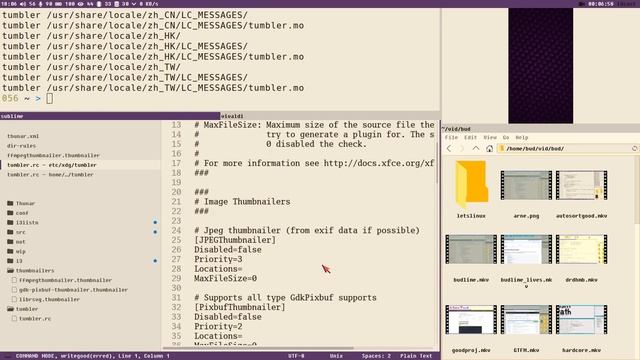Click the volume indicator in top bar

27,4
